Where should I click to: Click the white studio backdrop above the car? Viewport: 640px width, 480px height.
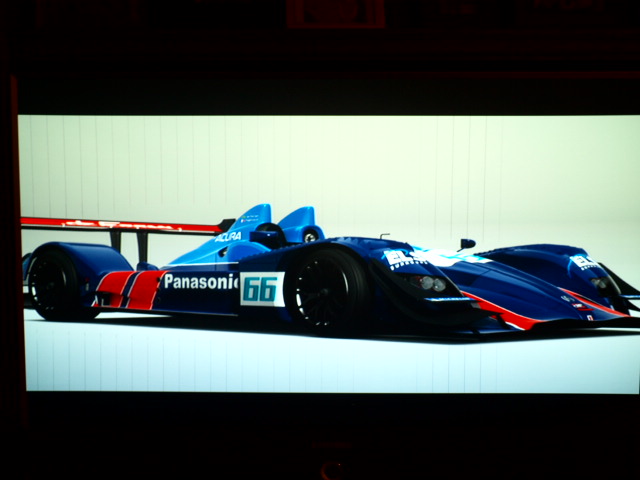pos(400,170)
